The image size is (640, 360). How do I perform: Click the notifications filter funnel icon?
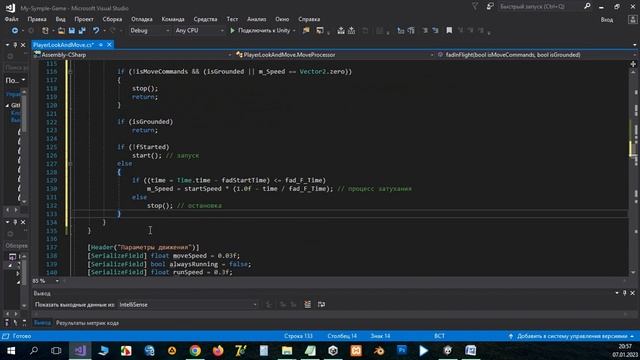(475, 7)
